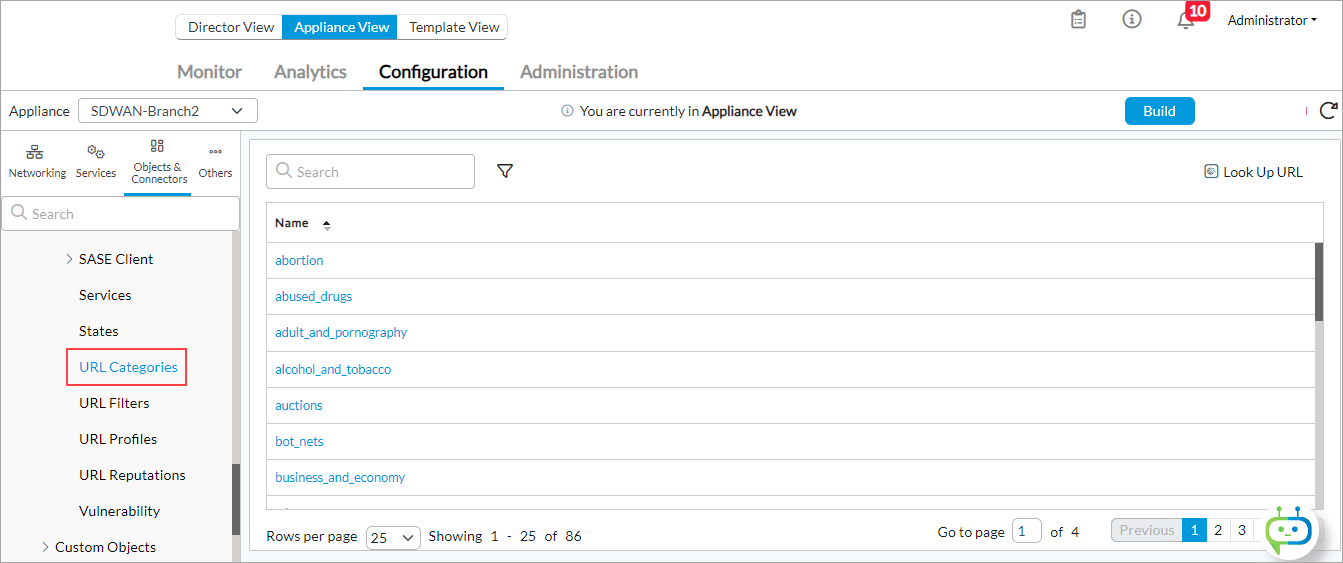Go to page 3 in pagination
The height and width of the screenshot is (563, 1343).
[1241, 530]
